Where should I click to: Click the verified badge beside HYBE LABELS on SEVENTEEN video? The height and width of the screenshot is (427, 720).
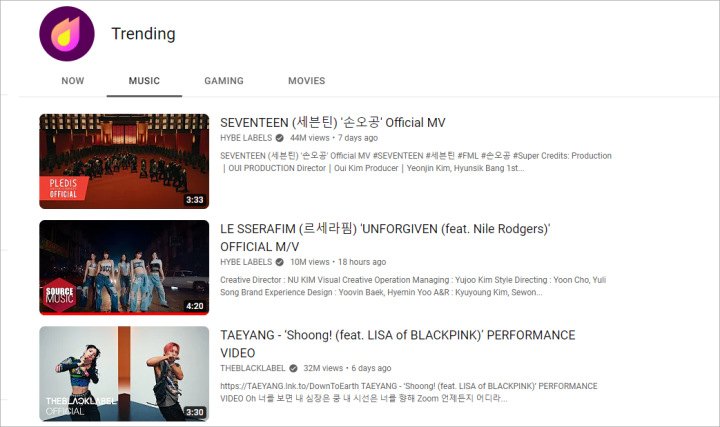point(280,138)
